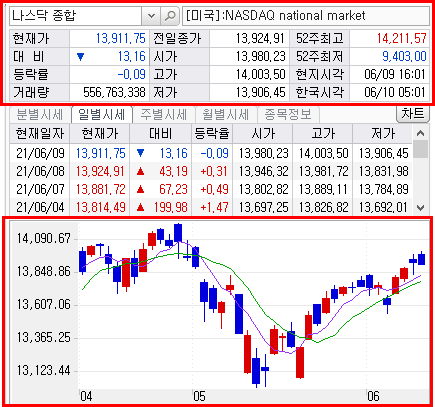Screen dimensions: 435x407
Task: Select the 일별시세 tab
Action: [x=101, y=115]
